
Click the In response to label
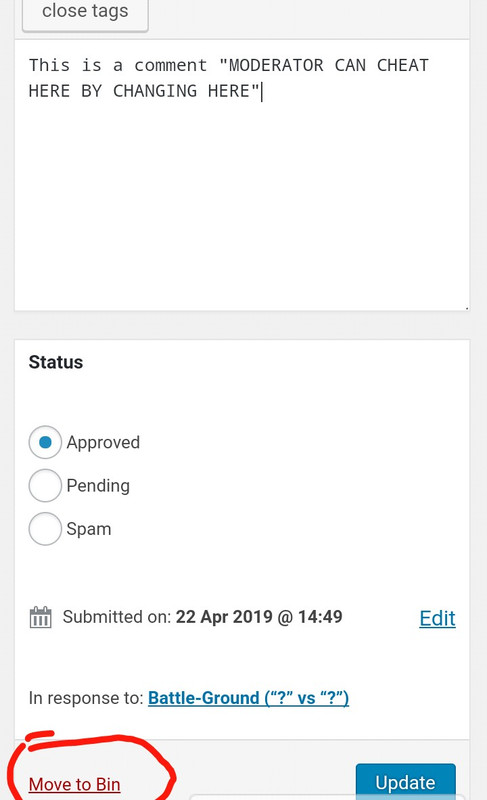pos(86,697)
